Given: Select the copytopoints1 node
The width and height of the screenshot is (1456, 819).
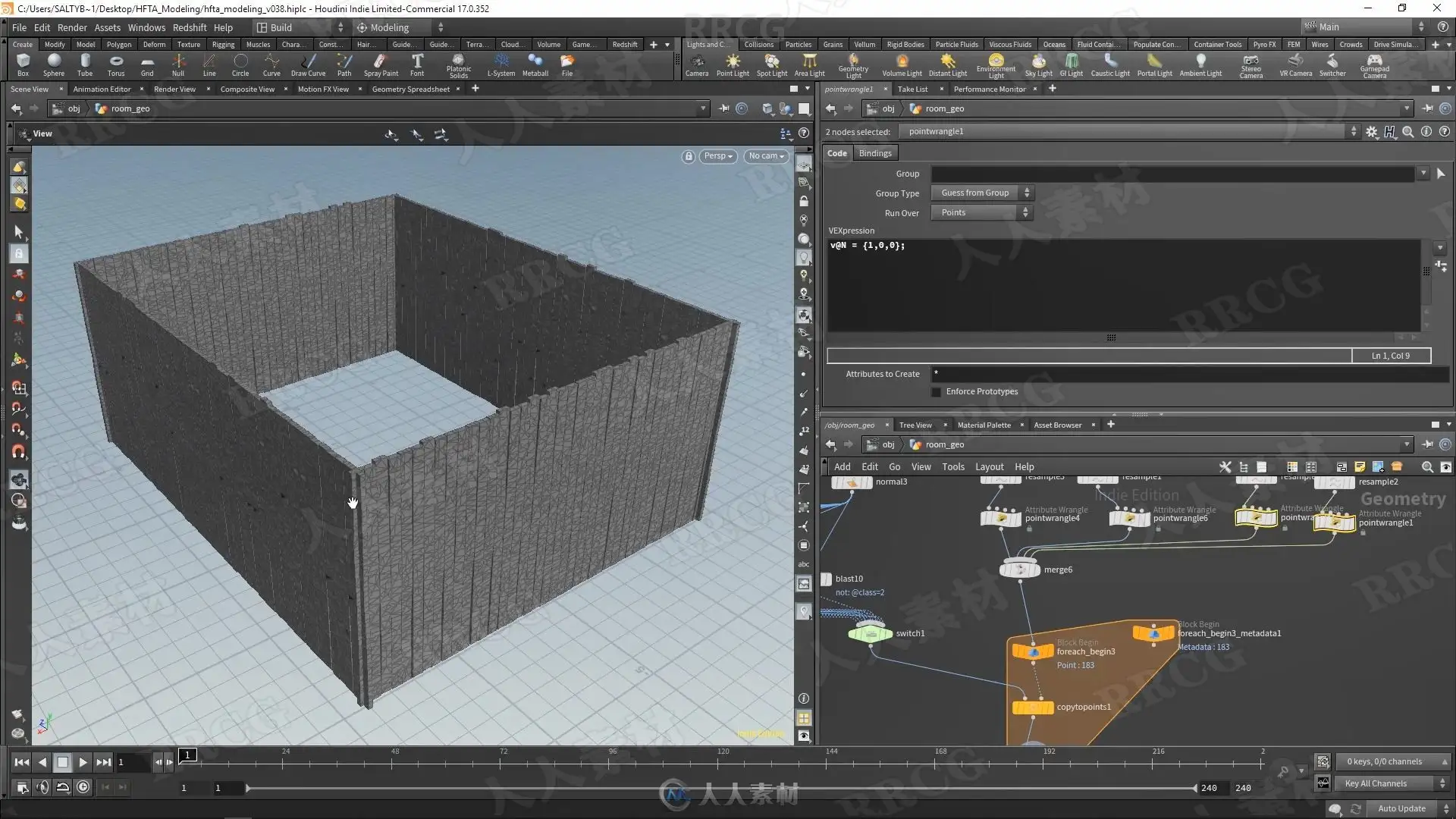Looking at the screenshot, I should (1033, 708).
